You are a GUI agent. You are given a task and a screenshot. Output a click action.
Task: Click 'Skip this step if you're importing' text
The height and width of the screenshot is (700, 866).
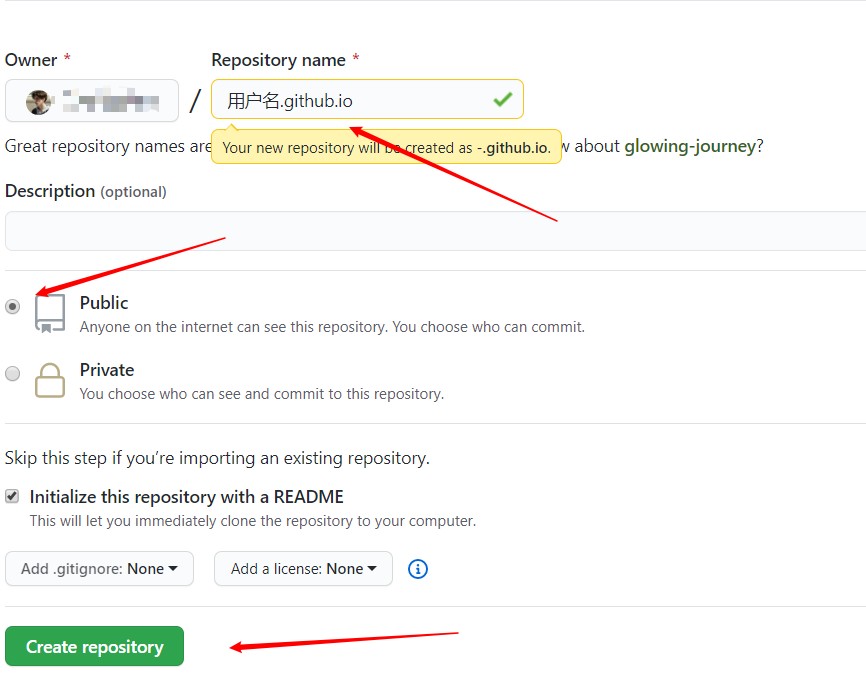click(217, 458)
